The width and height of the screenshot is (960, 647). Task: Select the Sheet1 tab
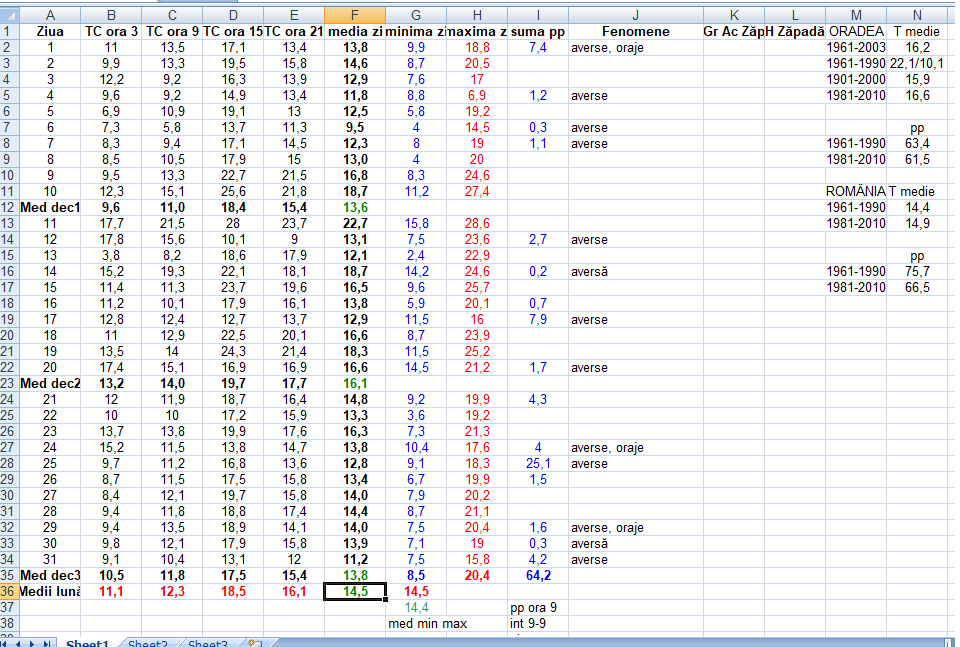tap(87, 643)
